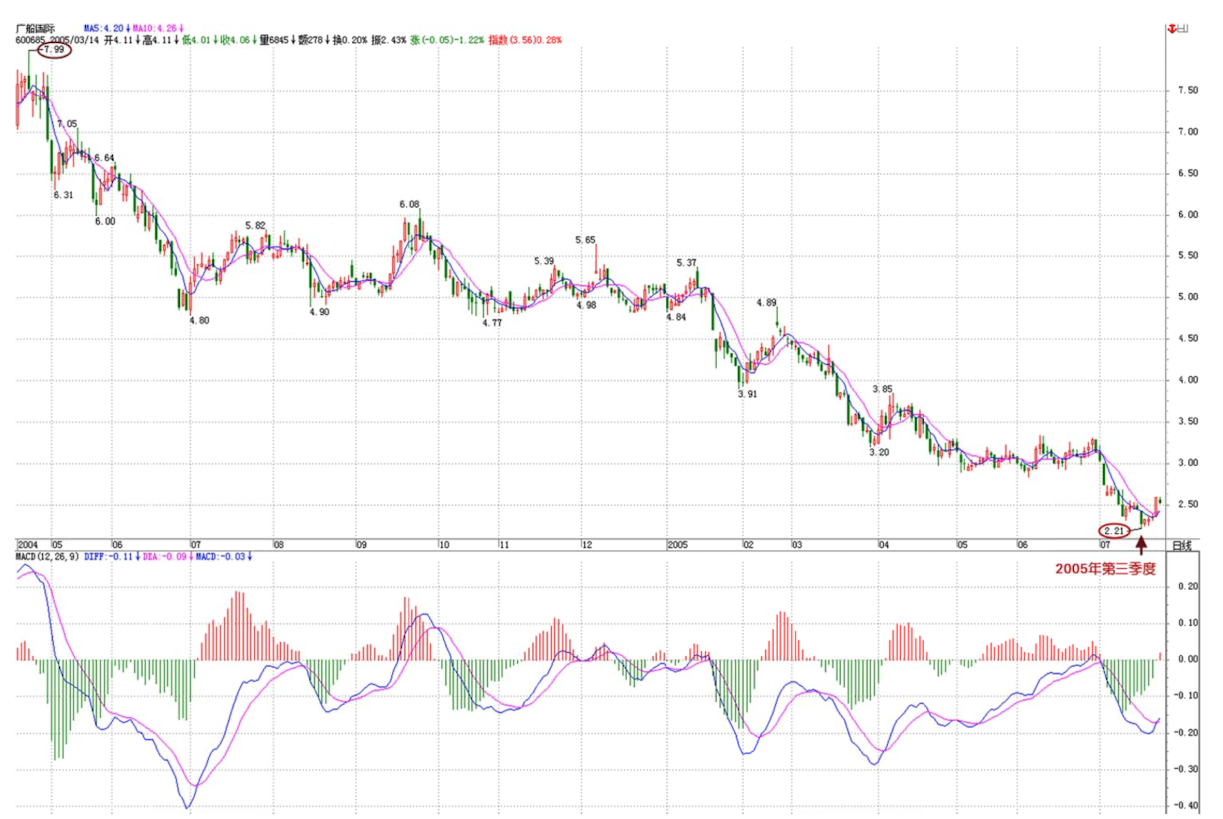Click the circled 2.21 low price label
Image resolution: width=1223 pixels, height=819 pixels.
pyautogui.click(x=1116, y=529)
